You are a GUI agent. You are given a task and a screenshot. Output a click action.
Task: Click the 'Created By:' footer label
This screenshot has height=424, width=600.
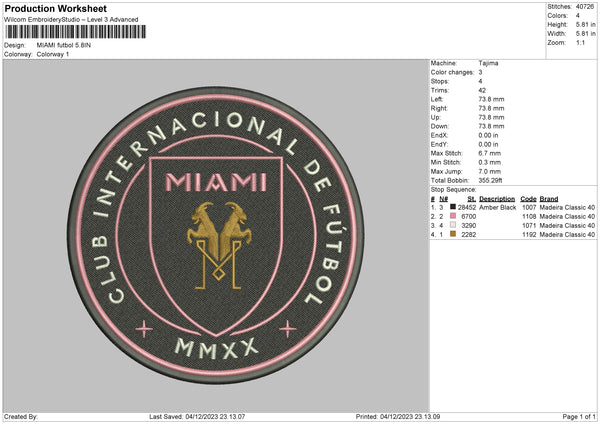21,417
